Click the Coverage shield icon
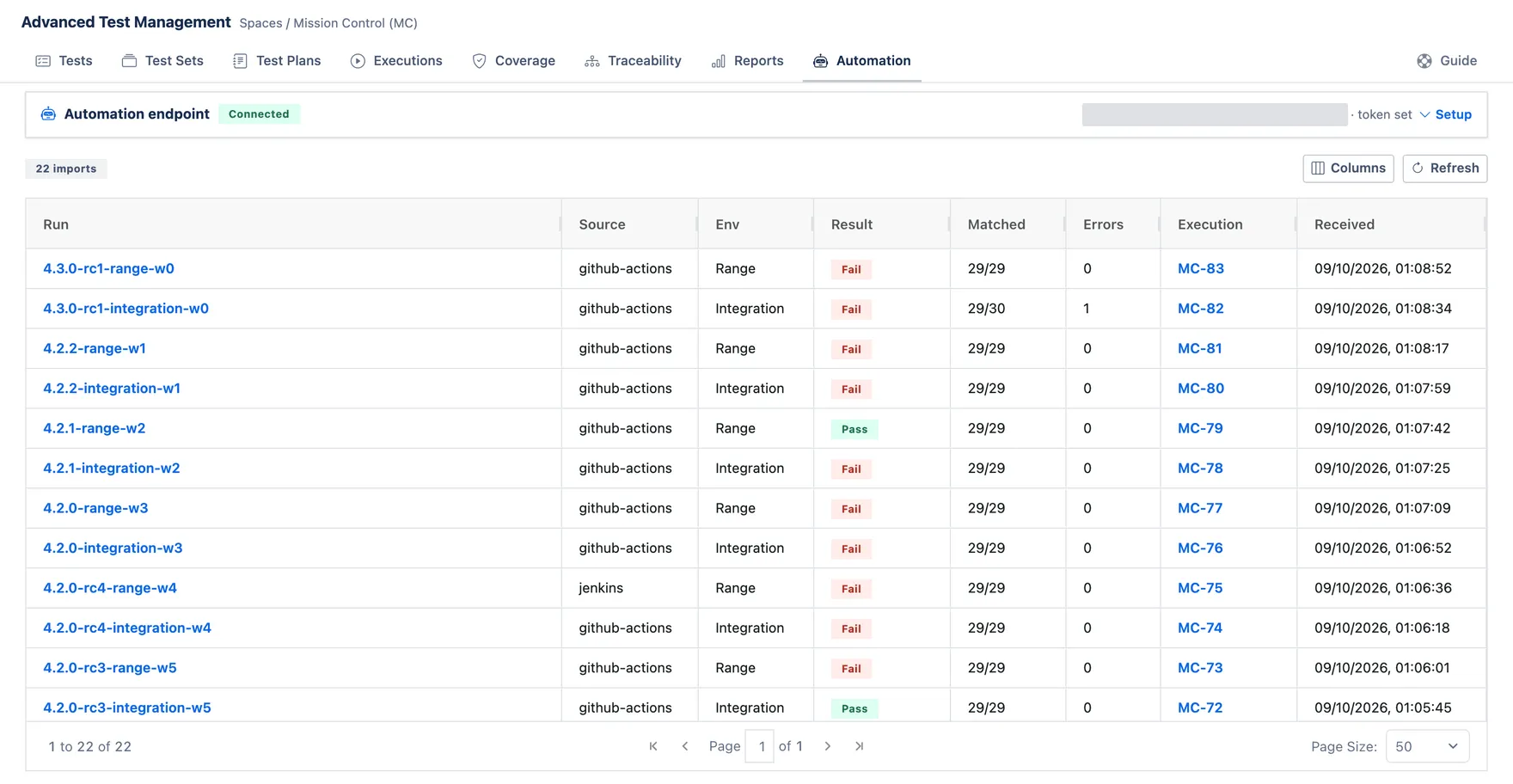 (x=480, y=61)
